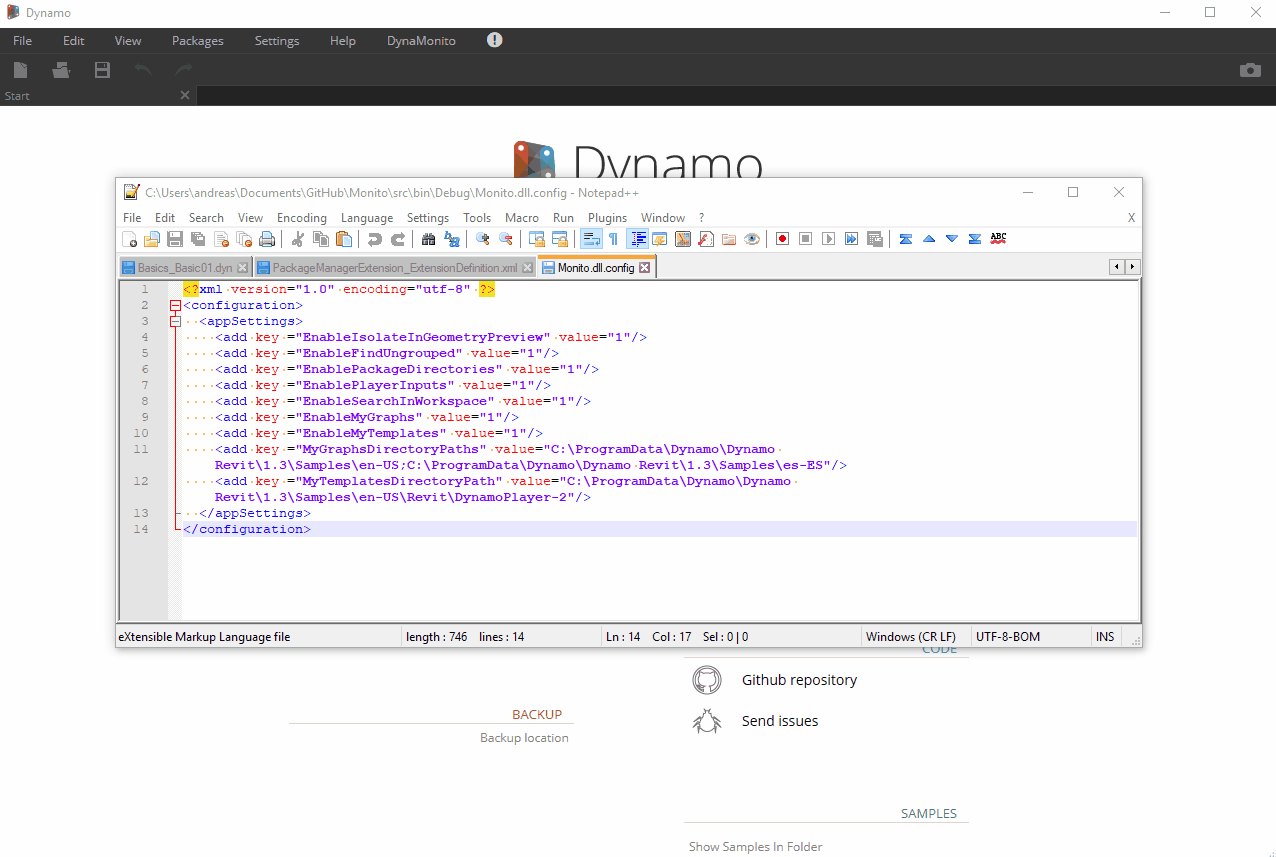This screenshot has width=1276, height=857.
Task: Collapse the configuration XML node
Action: click(x=175, y=305)
